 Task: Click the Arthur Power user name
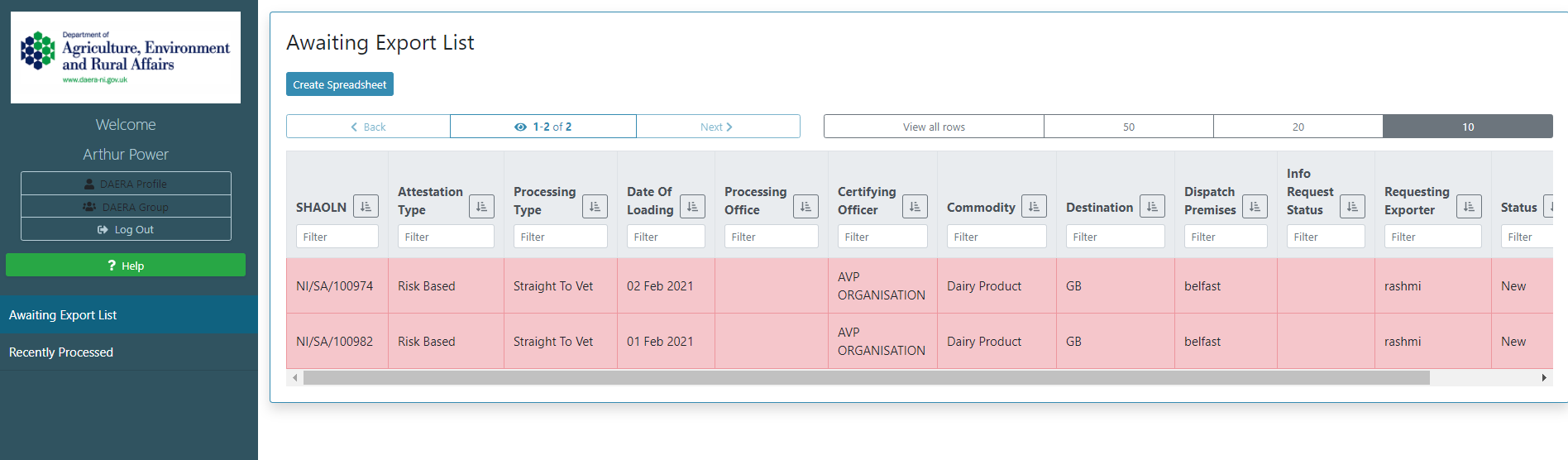pyautogui.click(x=126, y=154)
